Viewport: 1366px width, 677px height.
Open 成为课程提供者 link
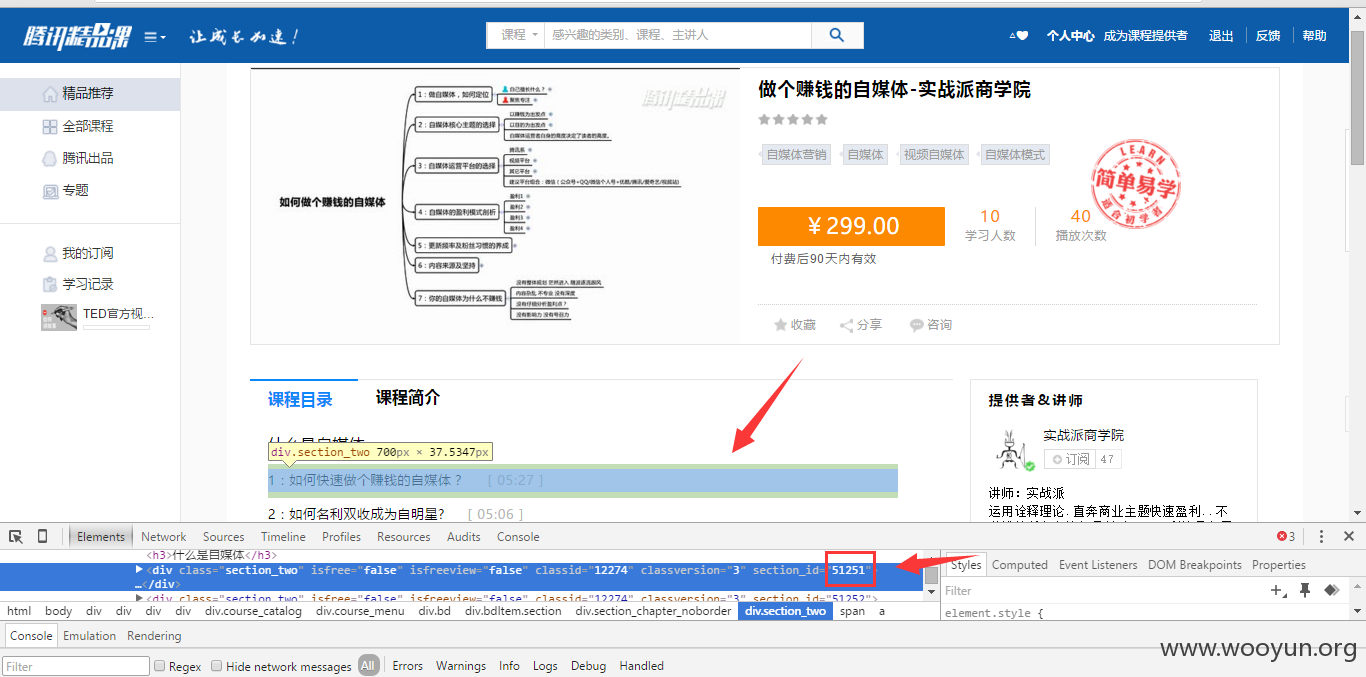coord(1145,36)
